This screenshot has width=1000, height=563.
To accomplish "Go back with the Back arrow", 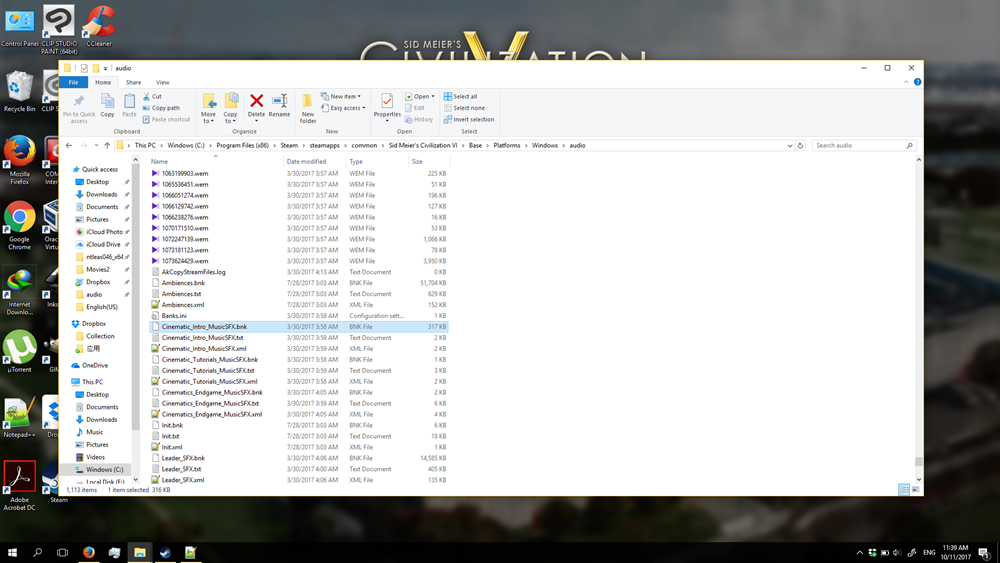I will pos(69,145).
